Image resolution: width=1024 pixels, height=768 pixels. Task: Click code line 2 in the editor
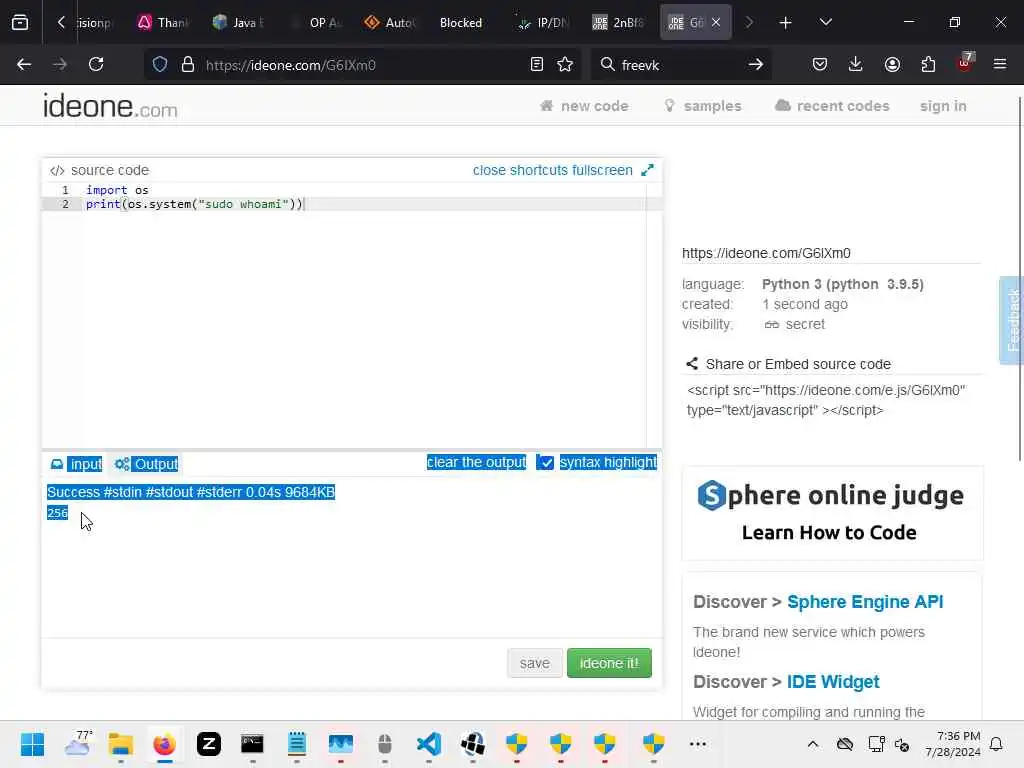pyautogui.click(x=353, y=204)
